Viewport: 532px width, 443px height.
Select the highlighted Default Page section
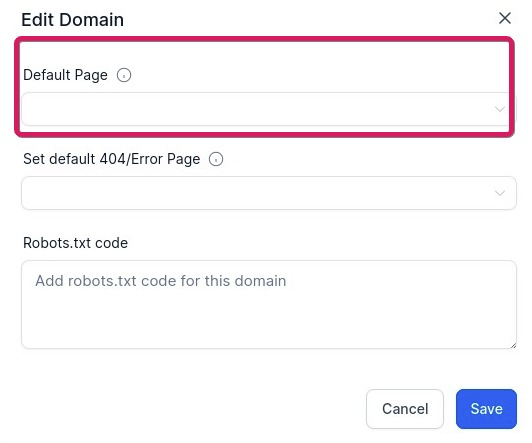(265, 87)
